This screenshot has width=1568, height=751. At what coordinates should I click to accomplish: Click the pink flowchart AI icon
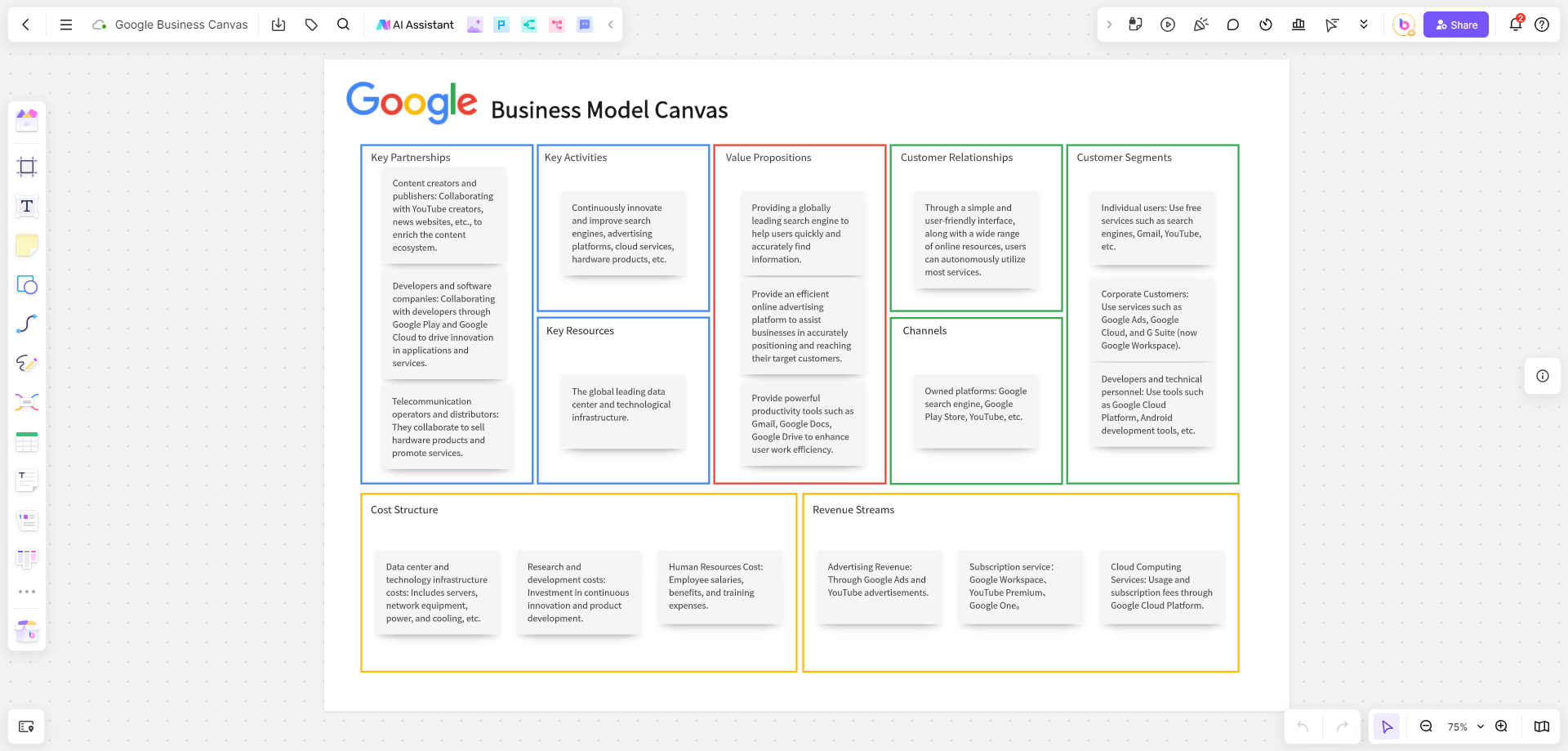557,25
